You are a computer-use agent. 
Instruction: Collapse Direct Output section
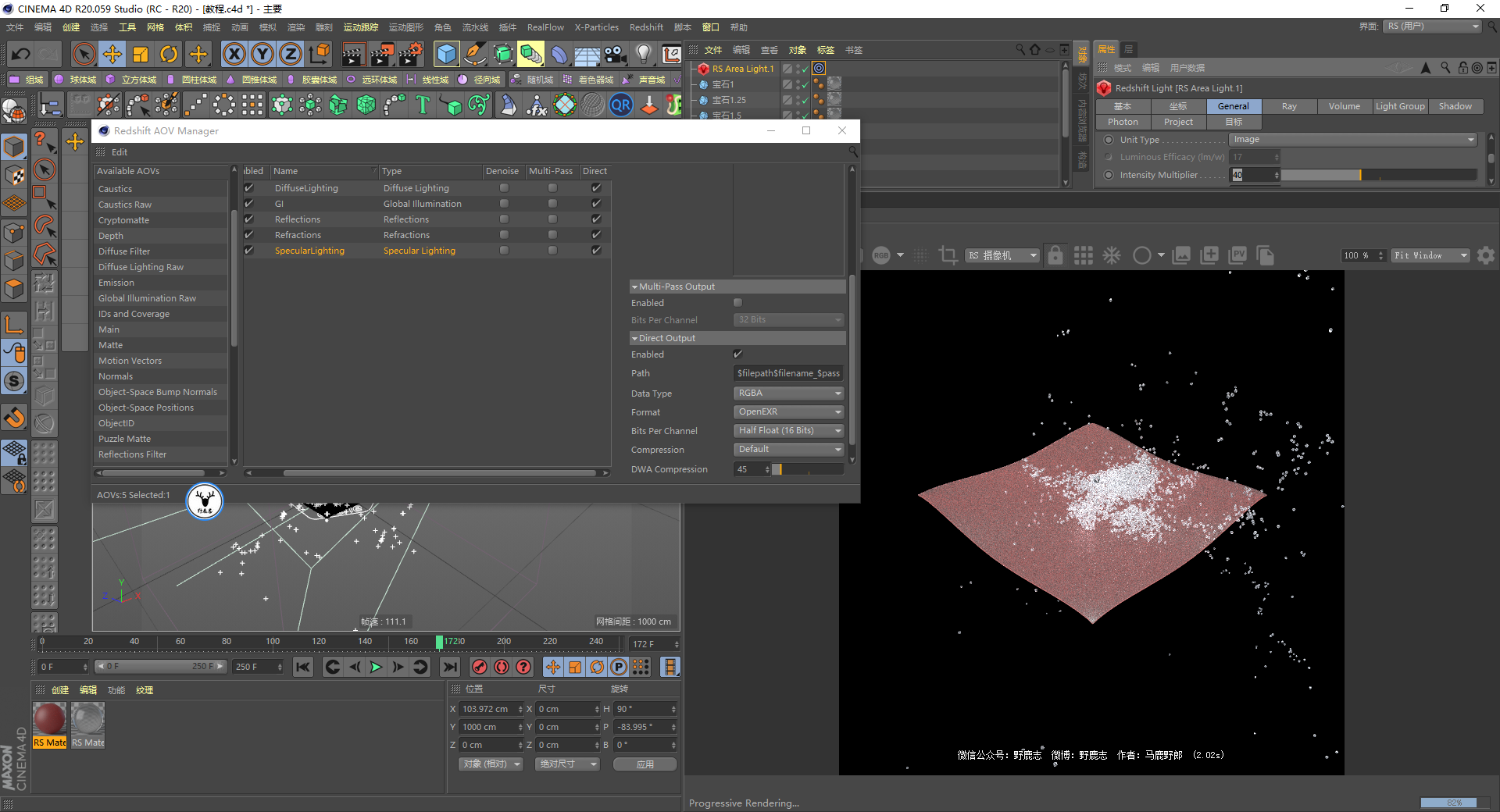tap(634, 338)
